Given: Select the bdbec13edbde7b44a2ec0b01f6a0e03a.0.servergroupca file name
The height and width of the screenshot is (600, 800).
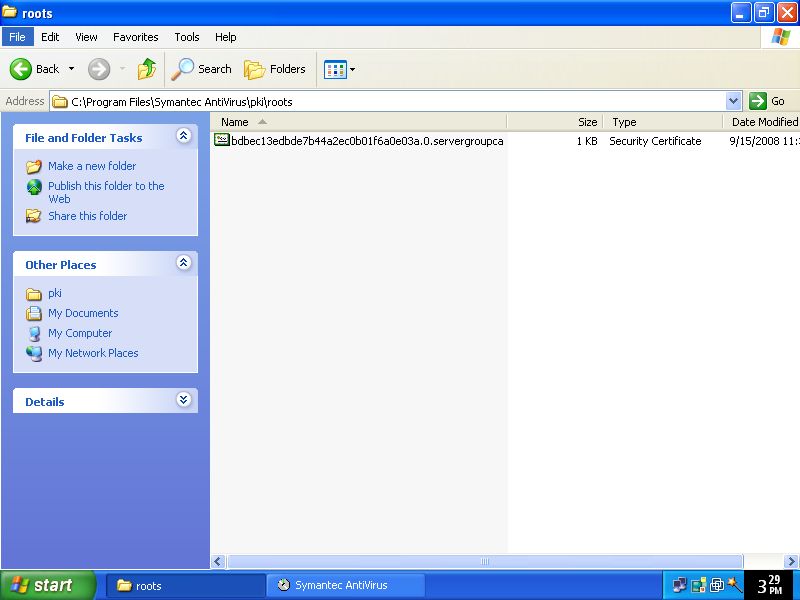Looking at the screenshot, I should (x=367, y=141).
